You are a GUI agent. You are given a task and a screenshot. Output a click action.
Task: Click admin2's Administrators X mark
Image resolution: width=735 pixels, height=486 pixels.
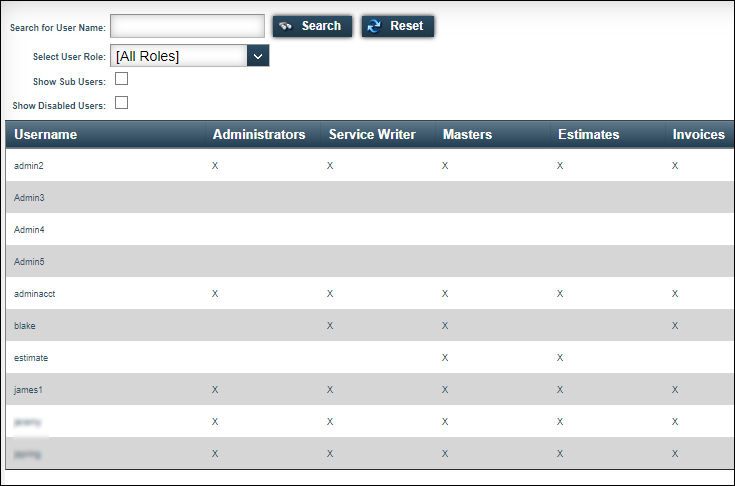(x=215, y=165)
